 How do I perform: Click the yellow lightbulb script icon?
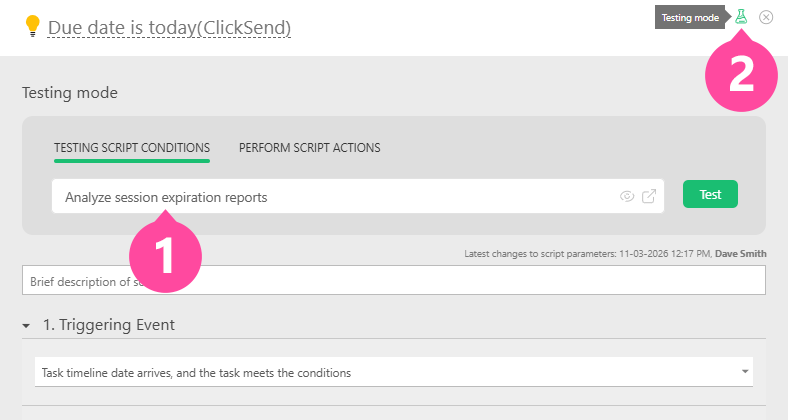(32, 27)
